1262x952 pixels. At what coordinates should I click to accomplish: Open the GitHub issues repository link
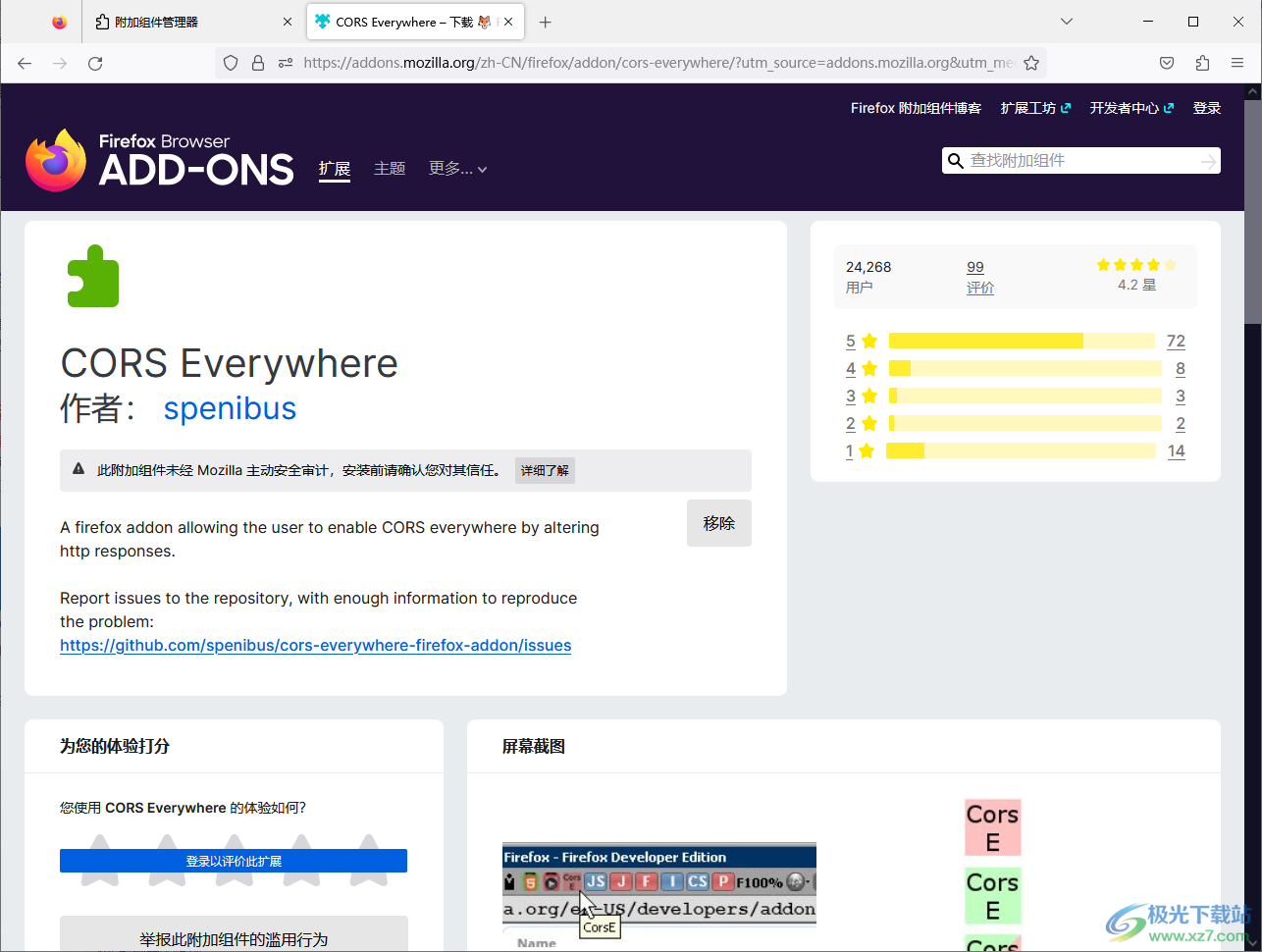coord(315,645)
